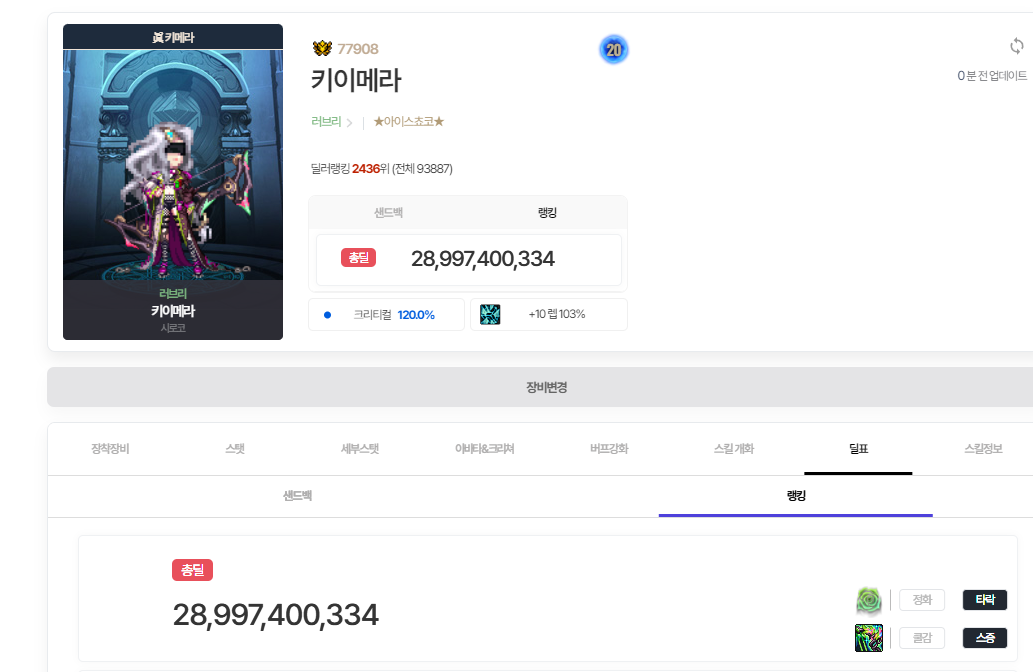
Task: Switch to 샌드백 in the summary card
Action: pos(388,213)
